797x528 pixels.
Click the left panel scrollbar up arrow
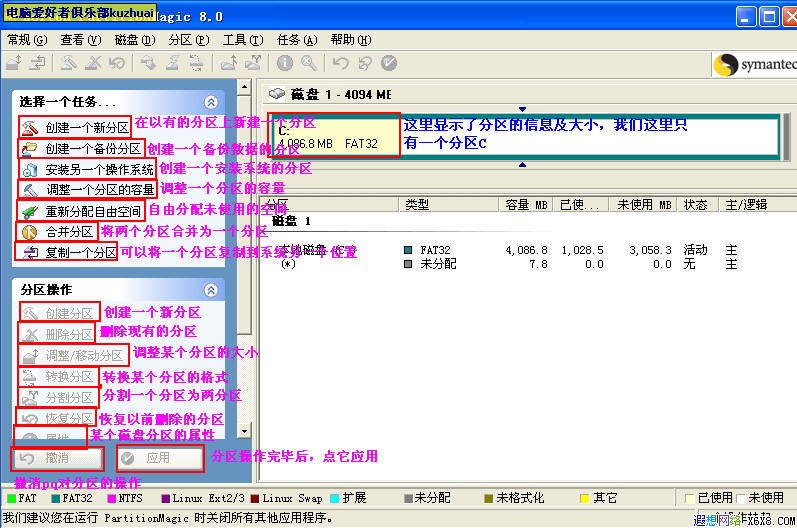(x=244, y=87)
